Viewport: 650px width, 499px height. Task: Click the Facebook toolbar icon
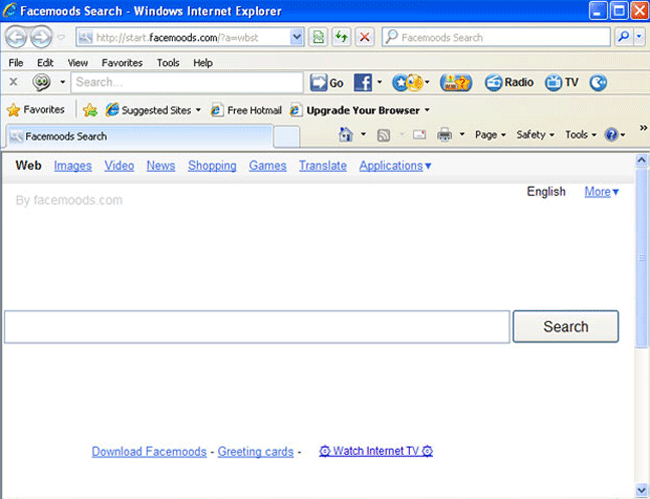click(x=362, y=82)
